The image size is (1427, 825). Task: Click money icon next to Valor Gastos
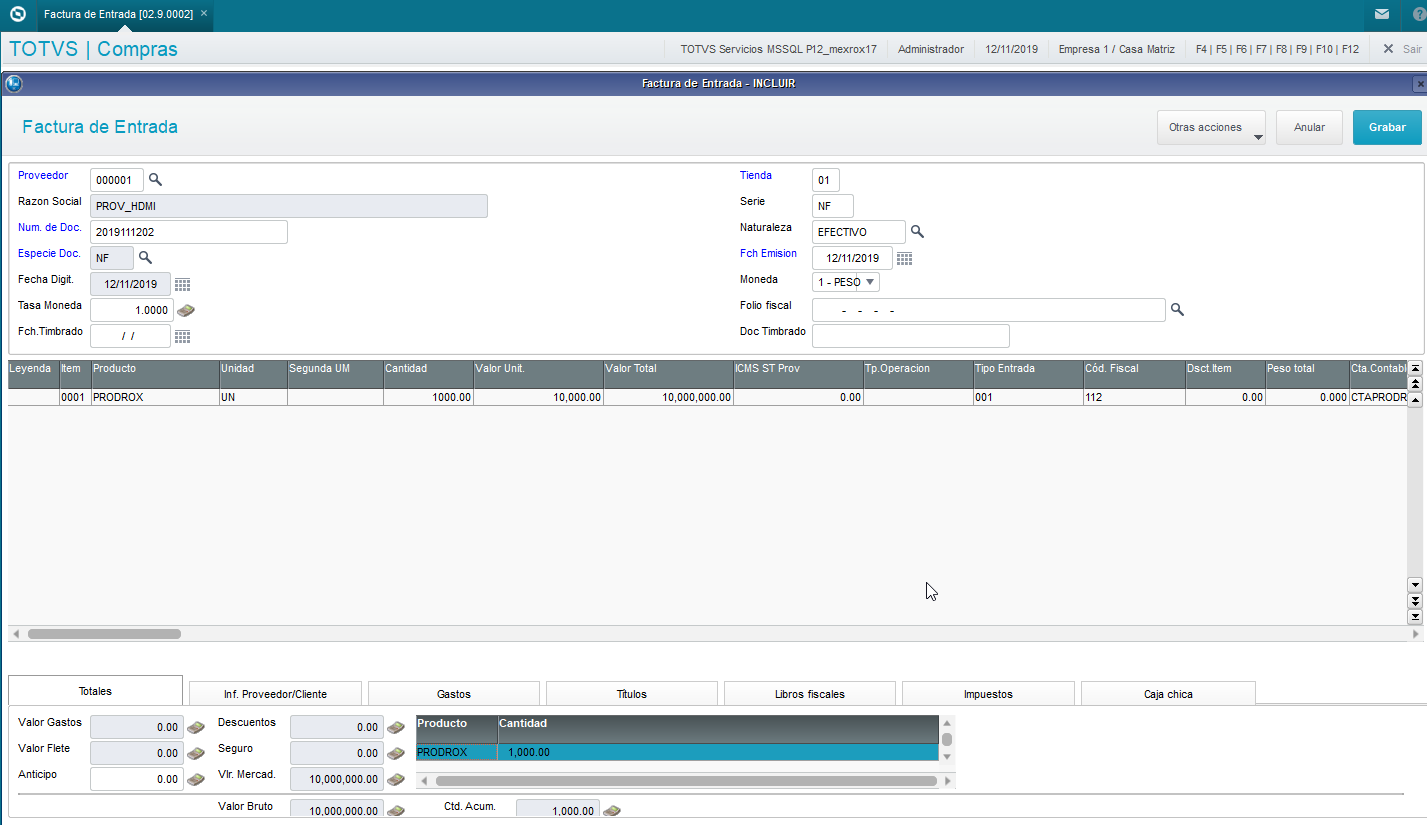195,728
